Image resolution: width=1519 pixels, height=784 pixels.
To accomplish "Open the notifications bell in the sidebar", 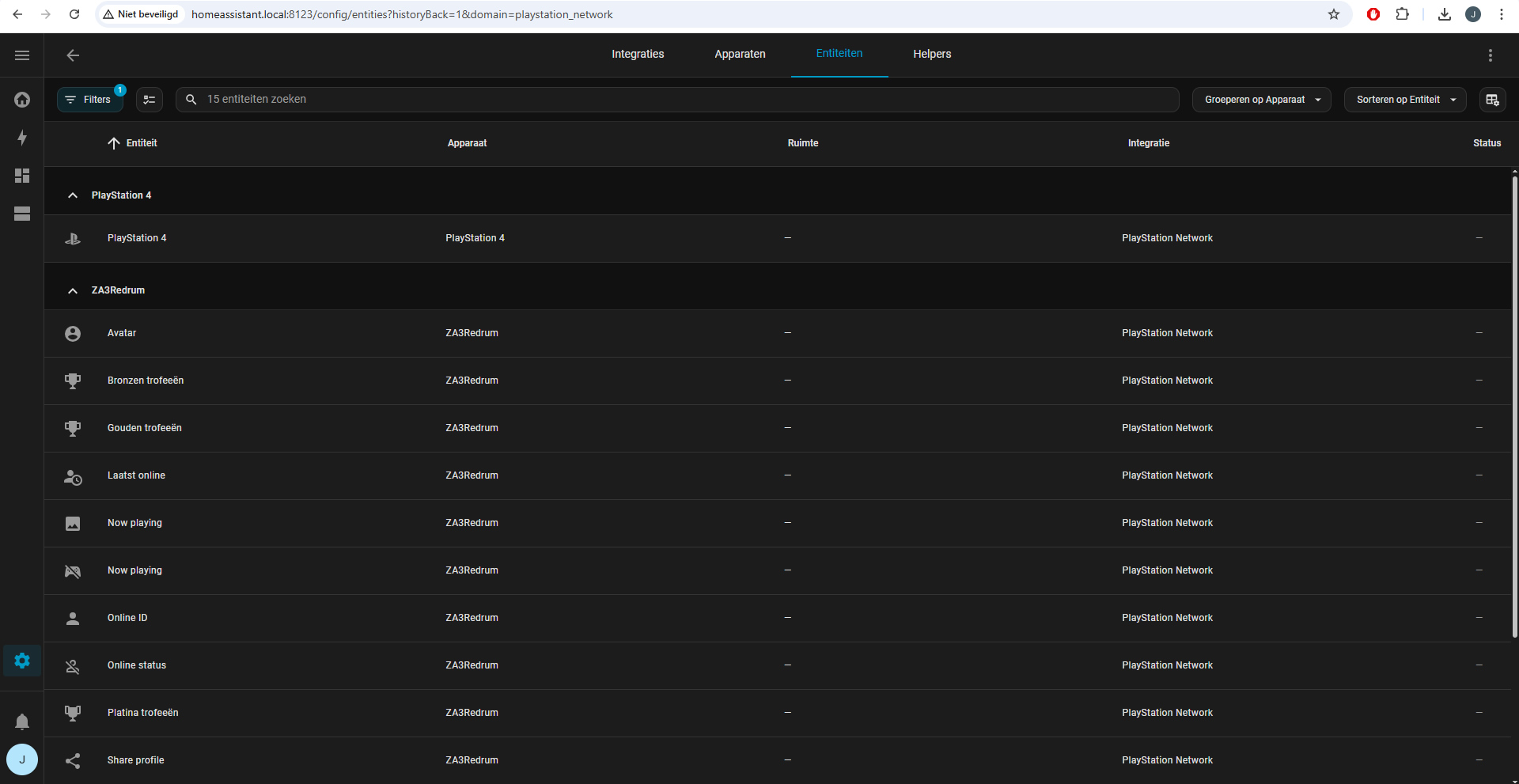I will (22, 722).
